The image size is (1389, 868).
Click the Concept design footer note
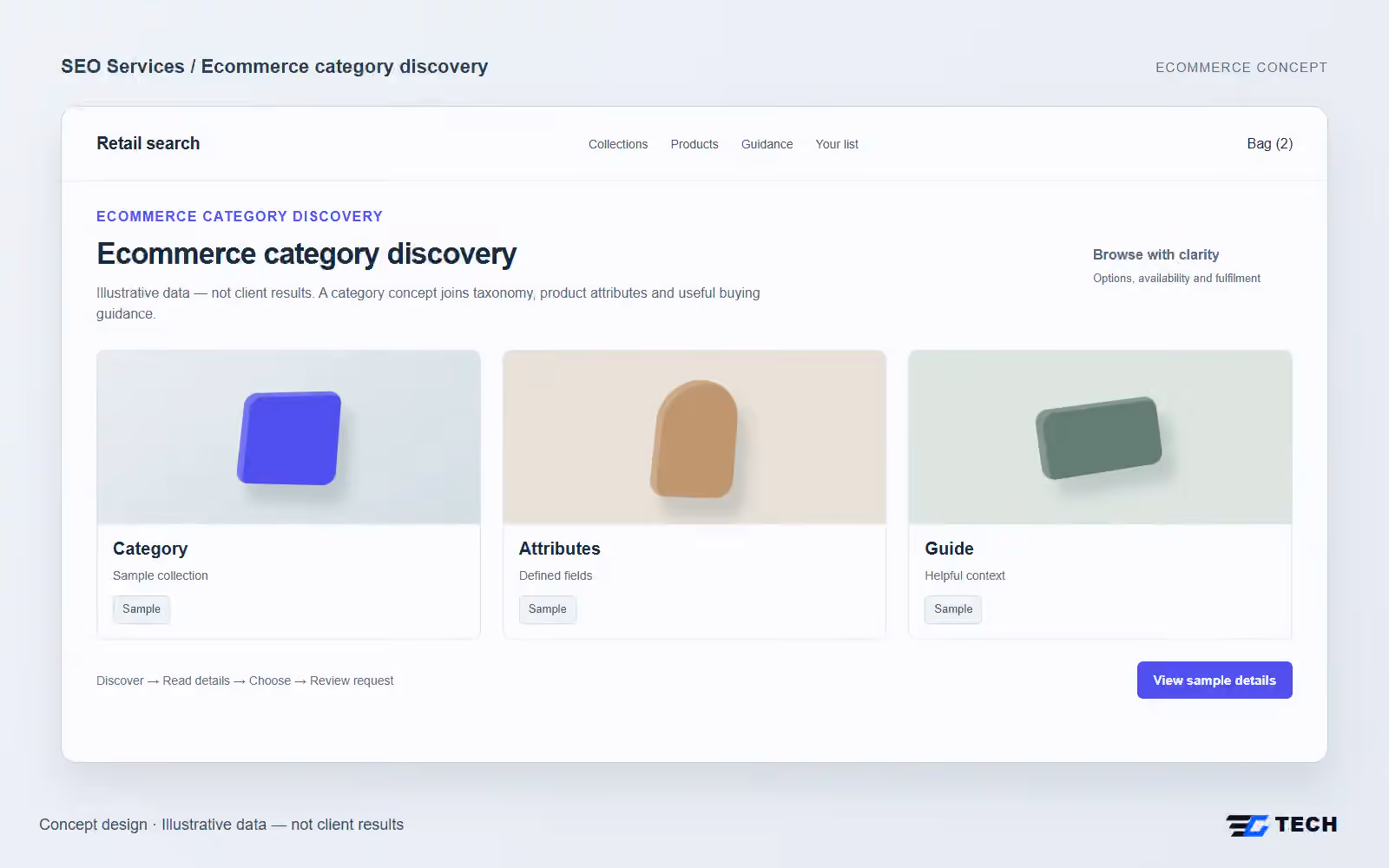coord(221,825)
